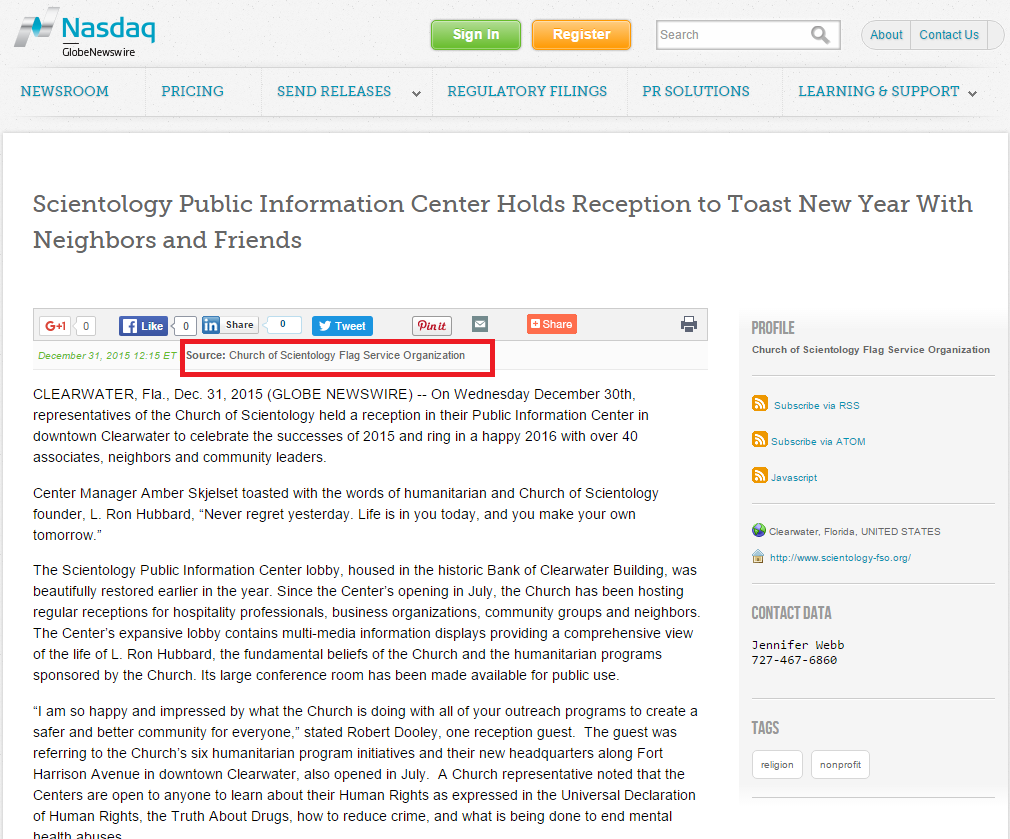The image size is (1010, 839).
Task: Click the RSS icon beside Subscribe via RSS
Action: click(x=759, y=403)
